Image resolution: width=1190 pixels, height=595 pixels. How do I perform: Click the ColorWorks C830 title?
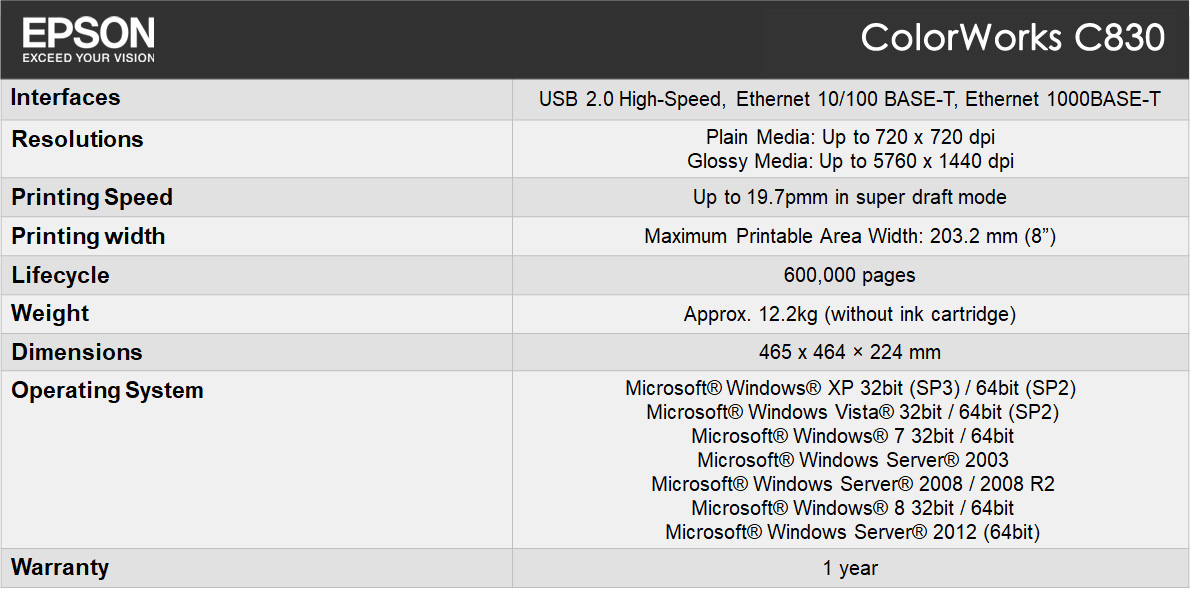coord(1012,38)
